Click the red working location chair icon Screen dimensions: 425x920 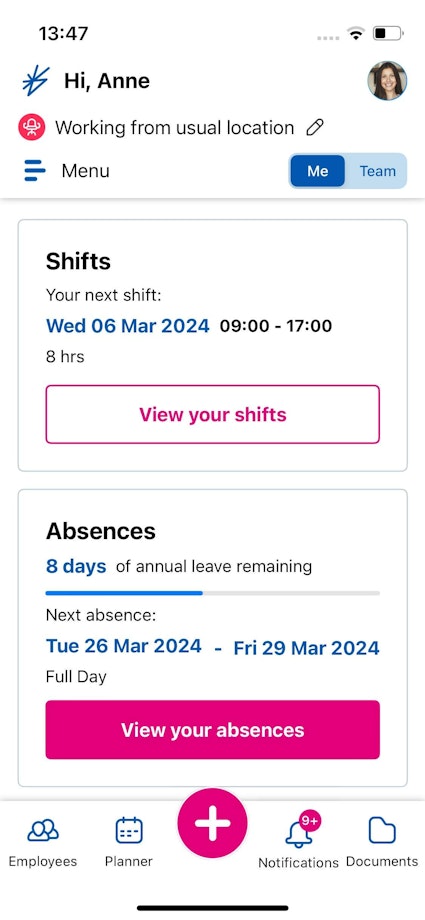click(x=32, y=127)
